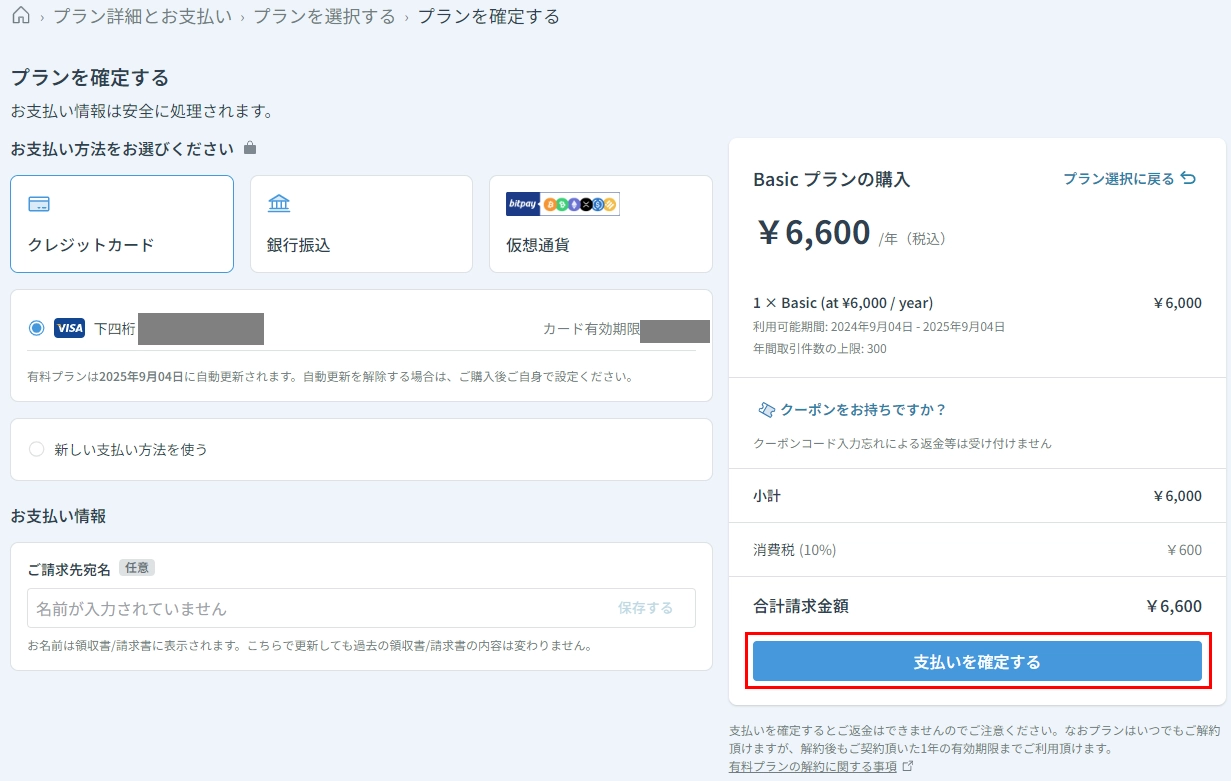The height and width of the screenshot is (781, 1231).
Task: Select 新しい支払い方法を使う radio button
Action: [x=37, y=450]
